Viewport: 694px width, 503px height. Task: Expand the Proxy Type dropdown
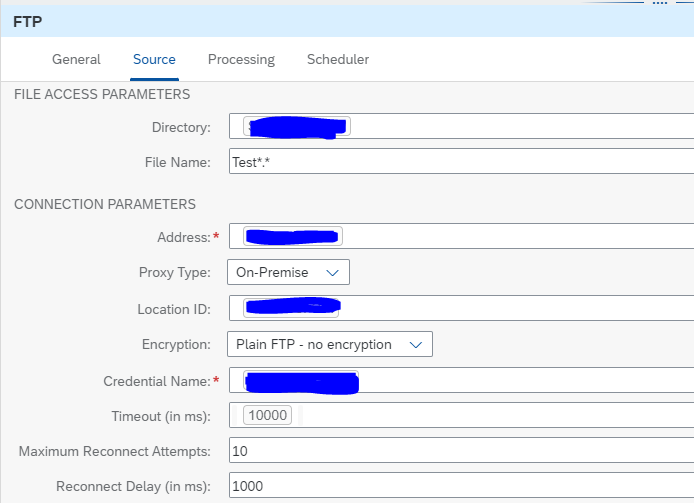click(288, 272)
